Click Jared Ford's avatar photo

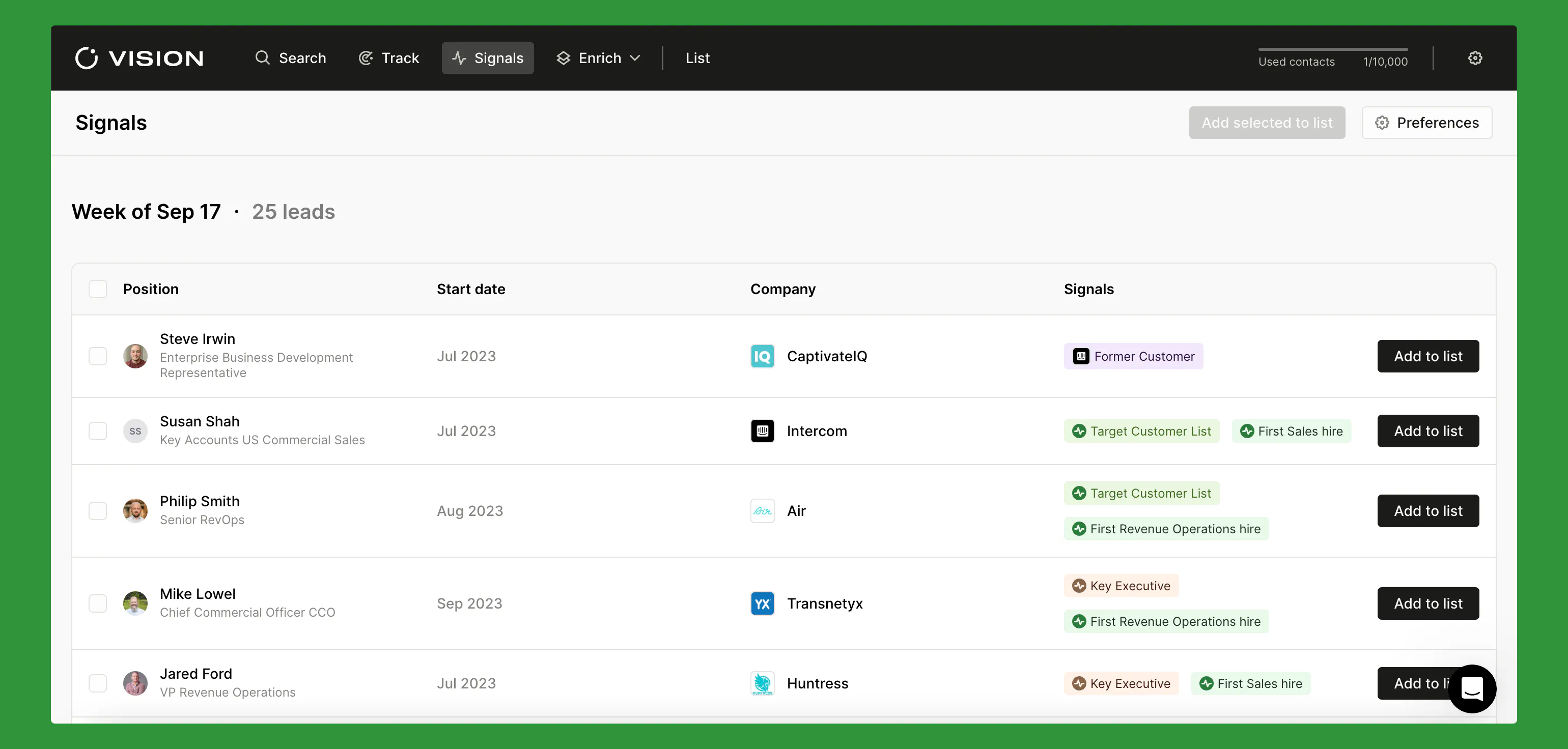[135, 683]
